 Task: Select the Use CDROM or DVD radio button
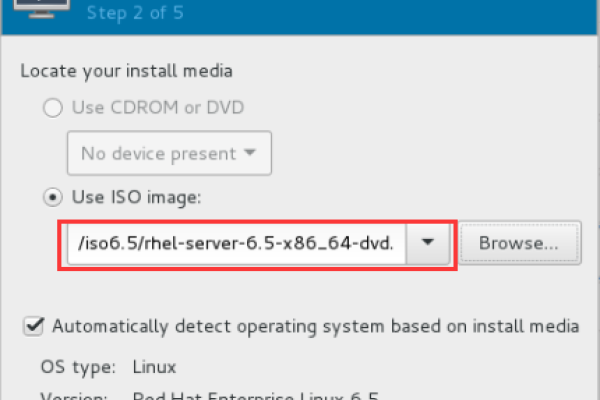[51, 106]
